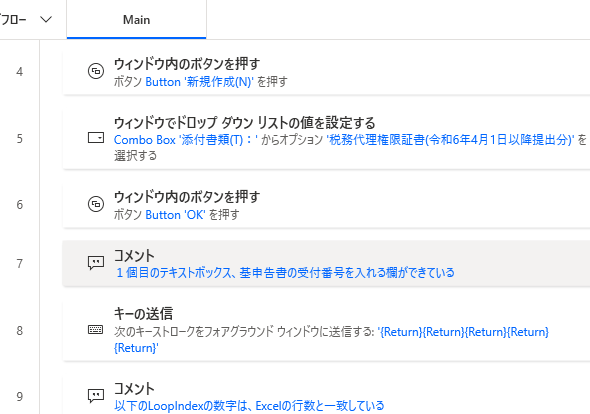Click the press-button icon on step 6
The height and width of the screenshot is (414, 590).
[x=96, y=204]
